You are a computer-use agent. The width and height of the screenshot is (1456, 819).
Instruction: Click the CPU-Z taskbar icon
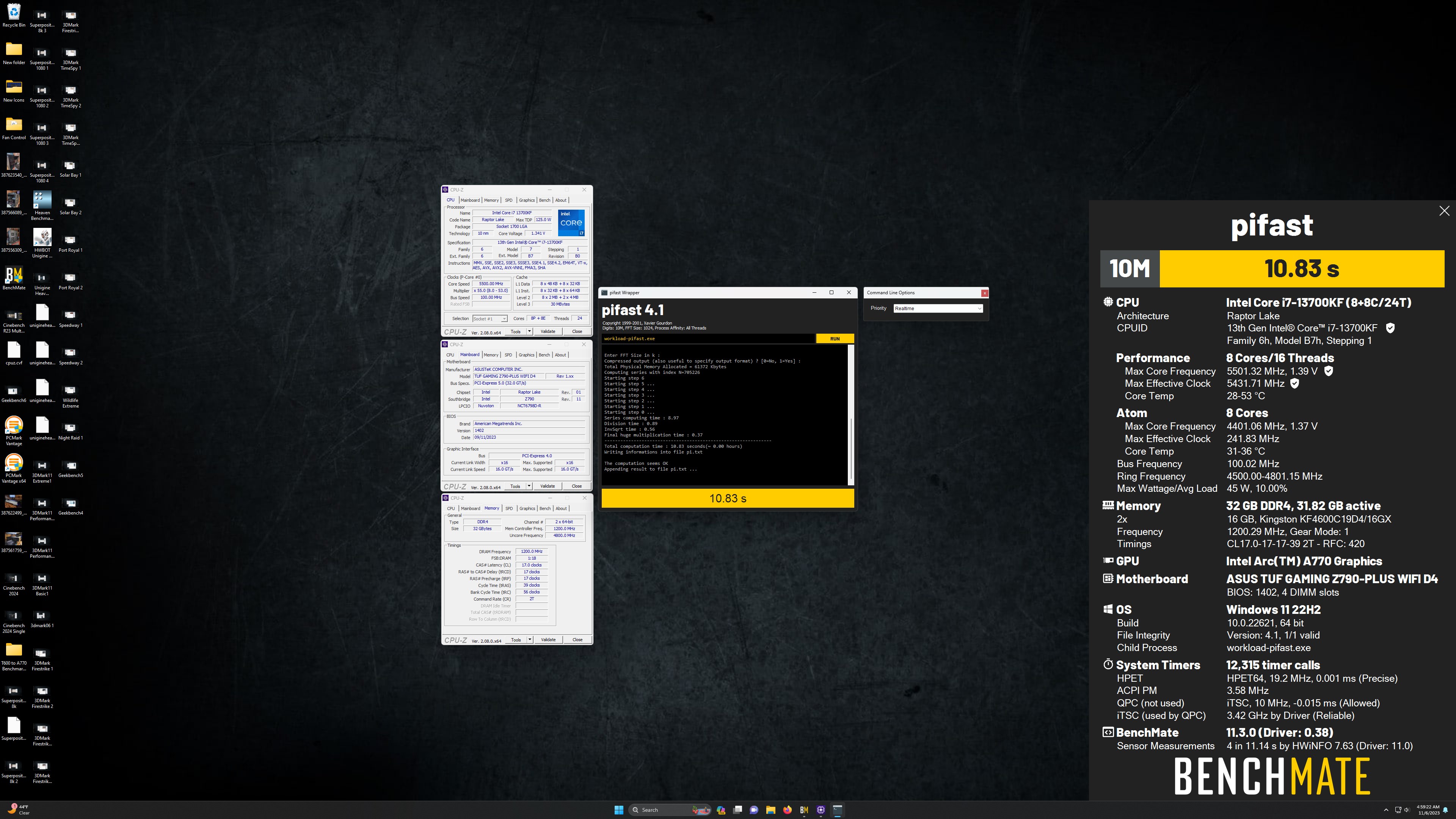821,810
